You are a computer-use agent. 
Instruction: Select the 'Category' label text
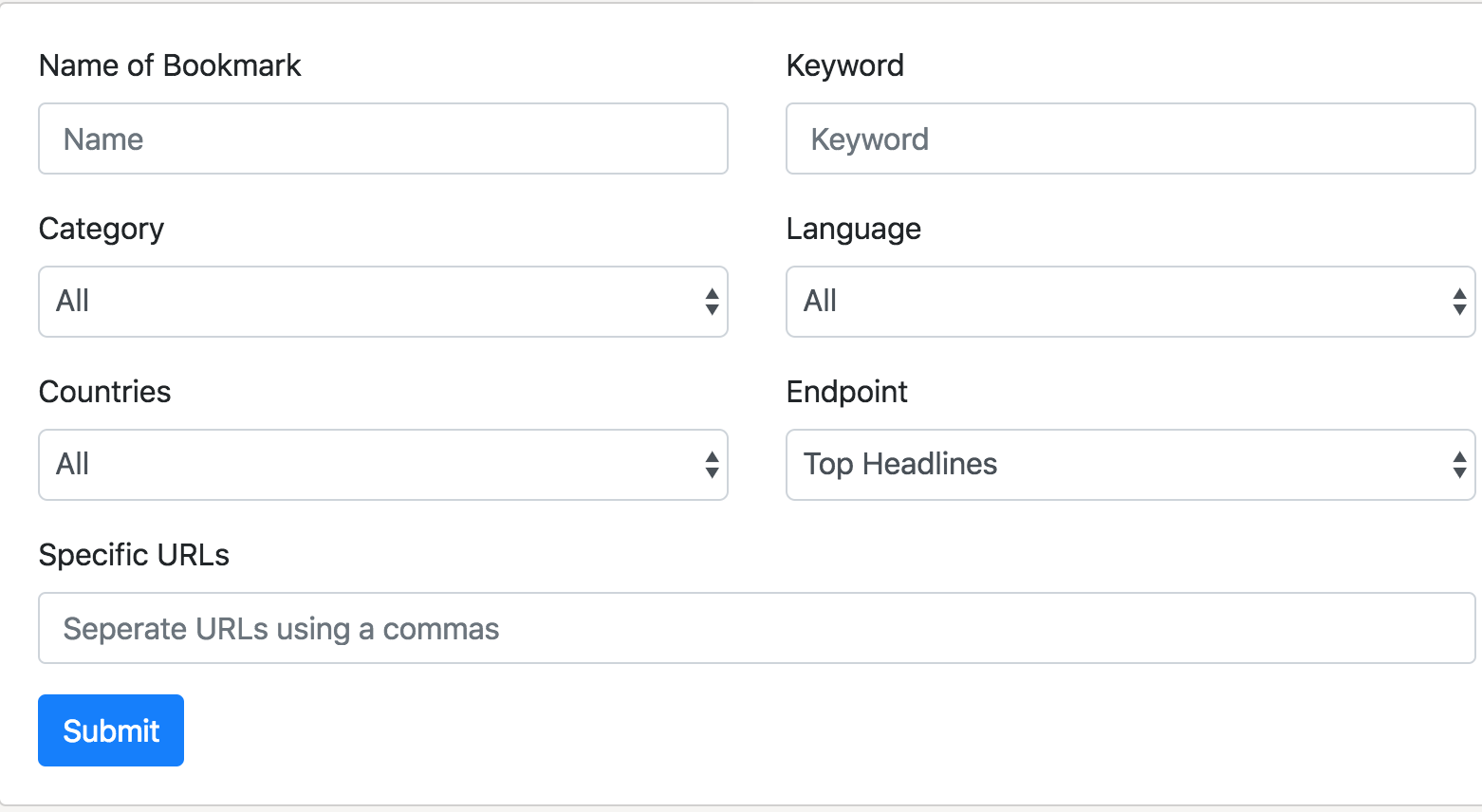pyautogui.click(x=102, y=229)
